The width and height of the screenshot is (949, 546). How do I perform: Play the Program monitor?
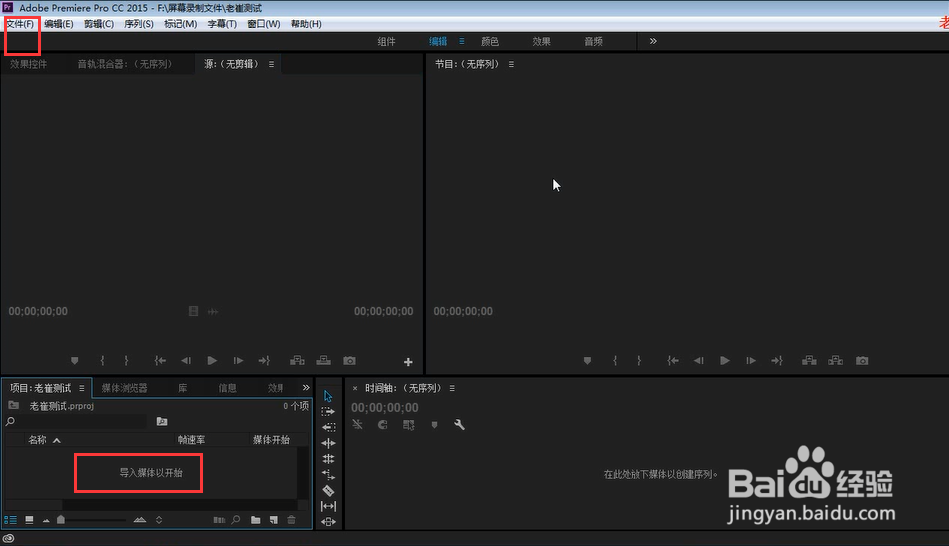724,361
